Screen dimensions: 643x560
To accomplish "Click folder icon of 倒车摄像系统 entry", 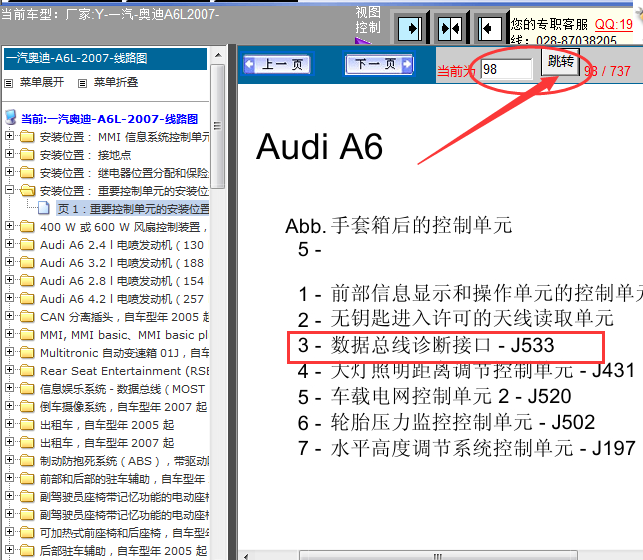I will 27,406.
